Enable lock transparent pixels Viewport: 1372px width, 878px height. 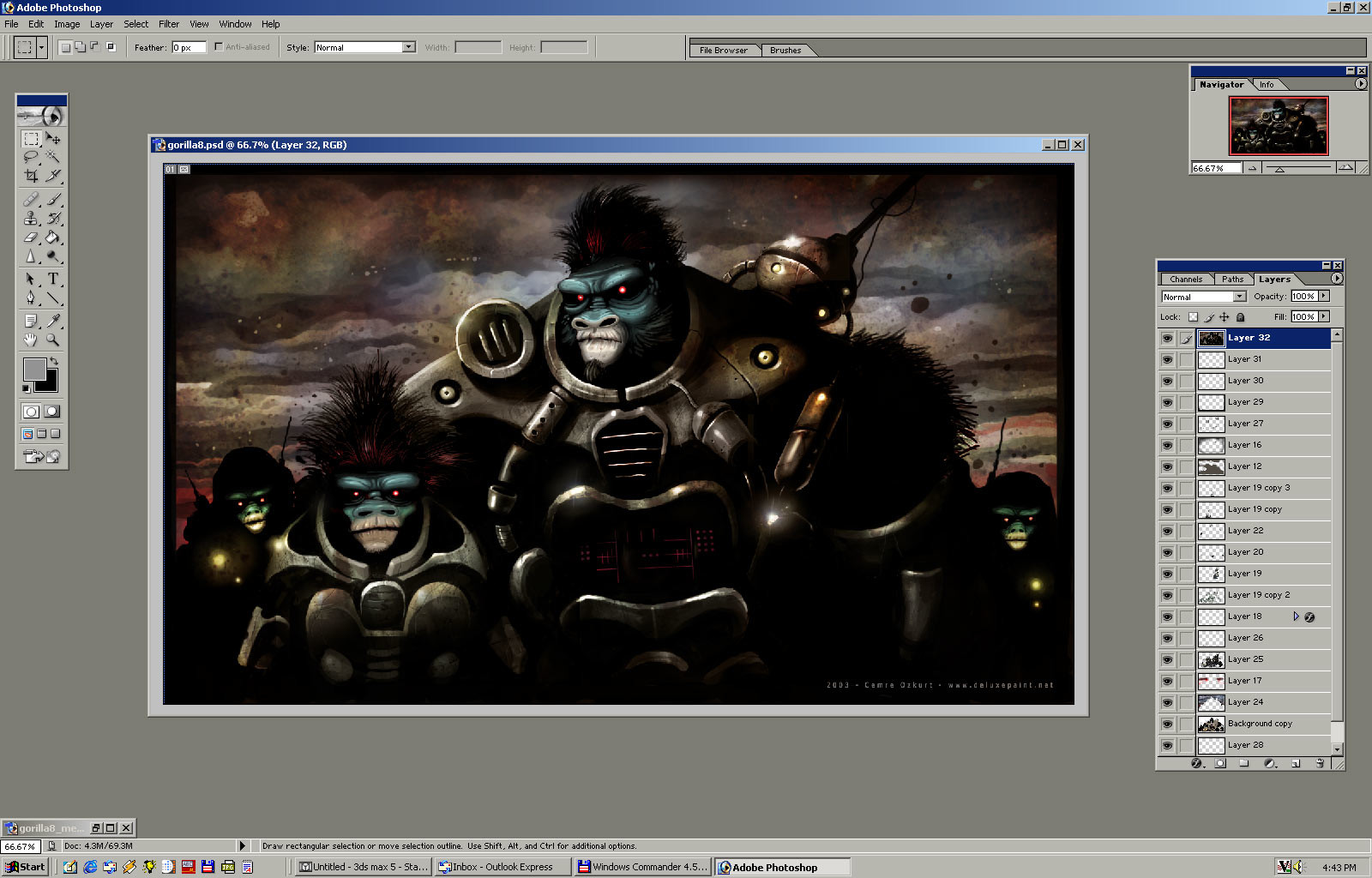(1193, 317)
